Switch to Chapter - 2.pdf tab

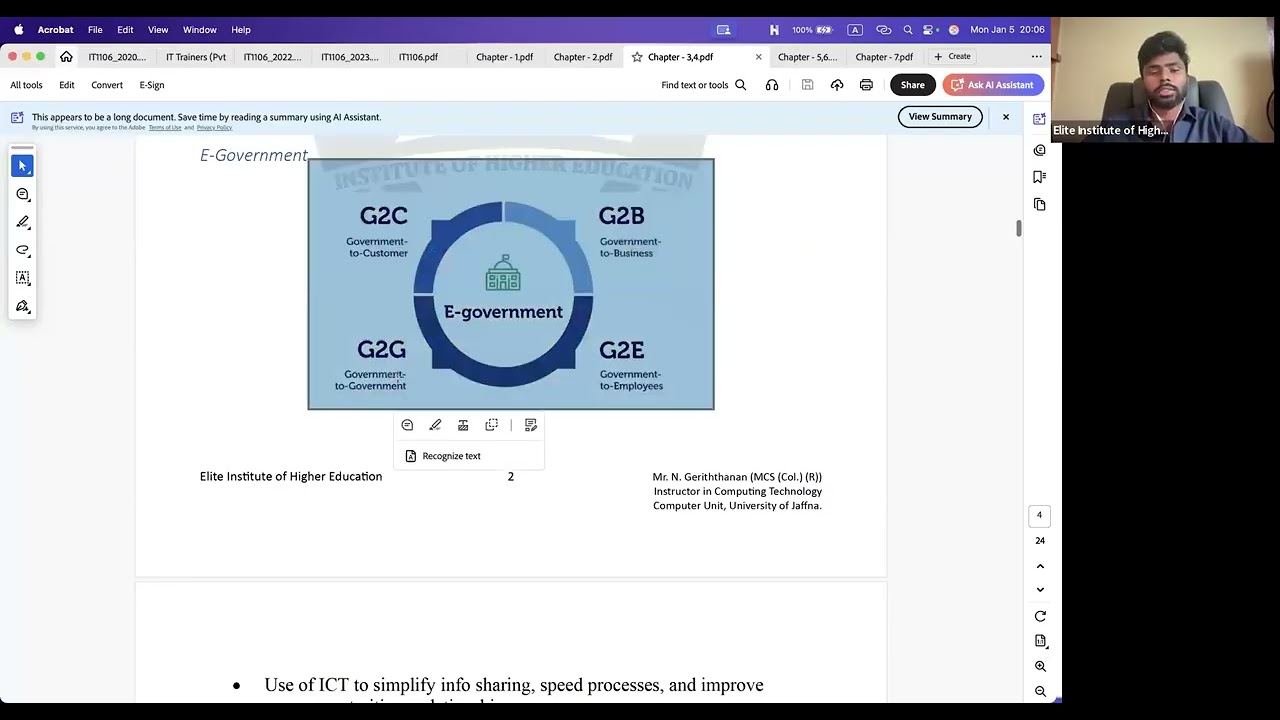click(583, 57)
